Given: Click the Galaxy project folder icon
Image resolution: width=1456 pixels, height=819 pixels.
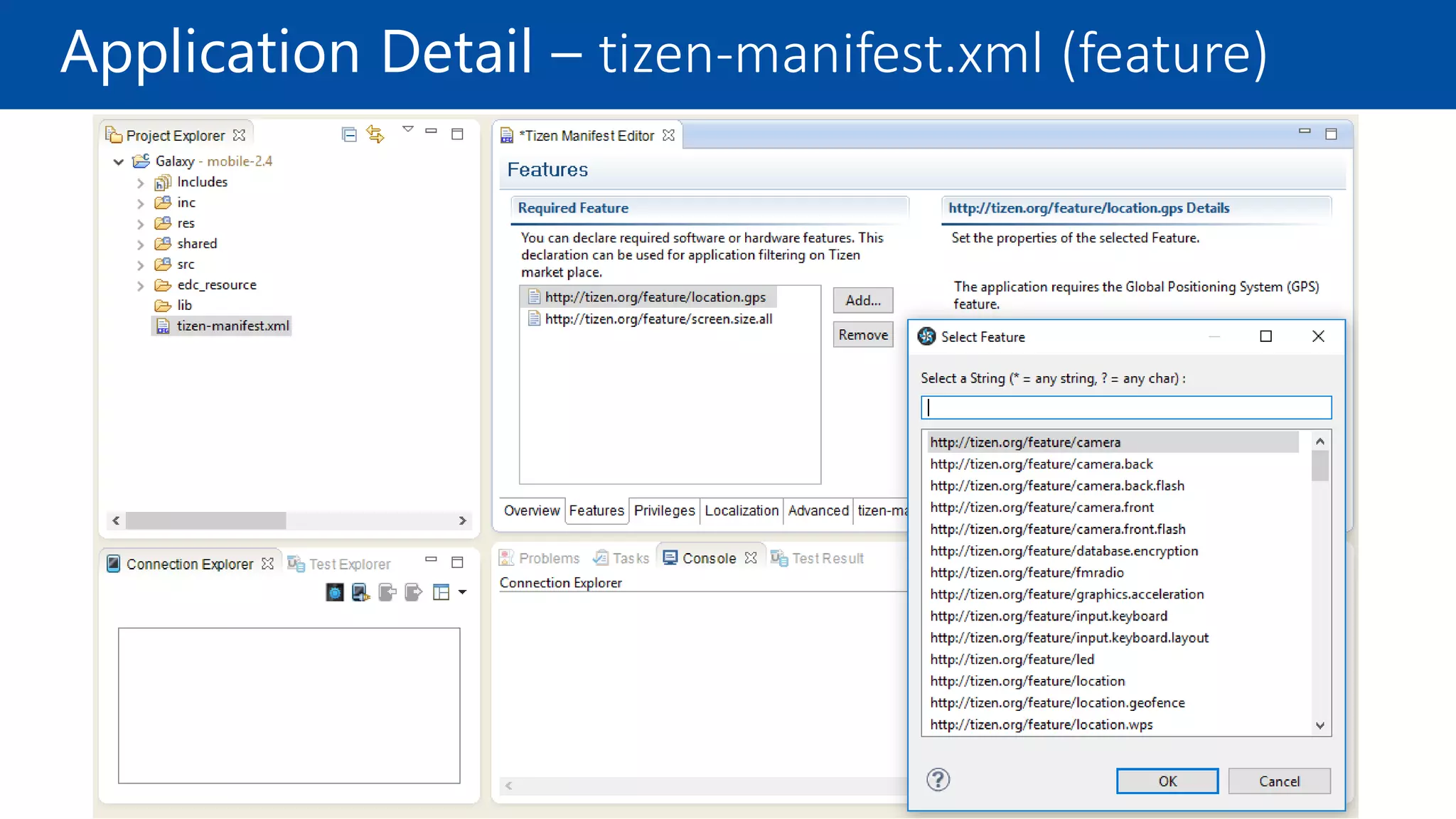Looking at the screenshot, I should [x=141, y=161].
